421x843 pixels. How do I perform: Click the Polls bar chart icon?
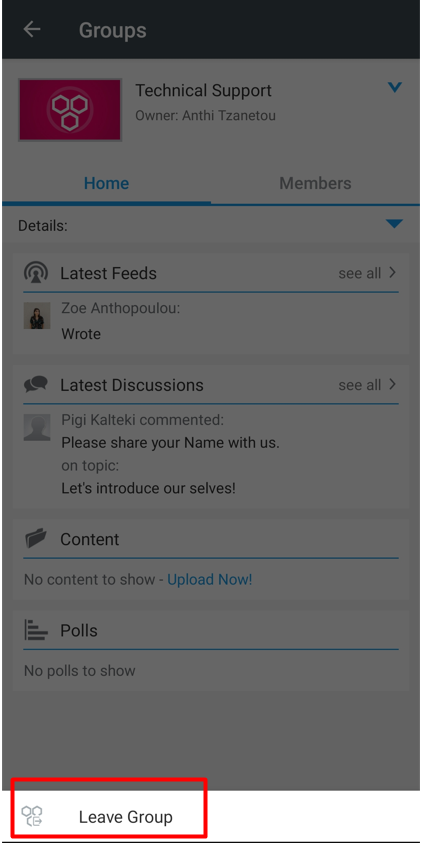[36, 630]
